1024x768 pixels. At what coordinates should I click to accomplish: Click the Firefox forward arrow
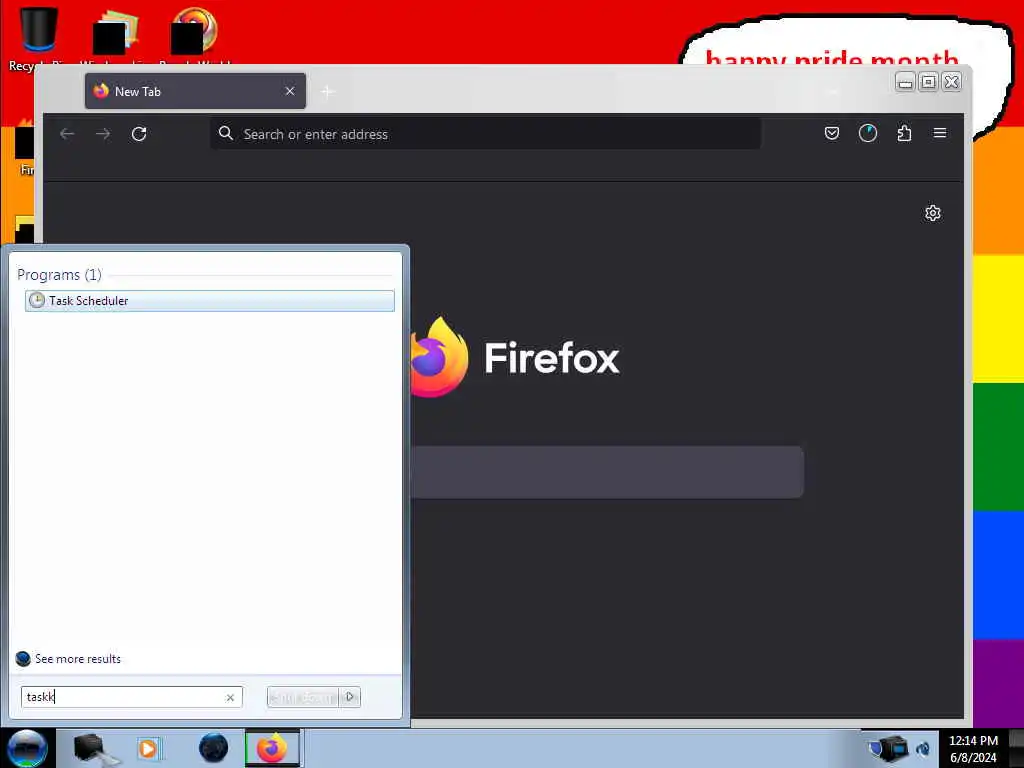pyautogui.click(x=103, y=134)
